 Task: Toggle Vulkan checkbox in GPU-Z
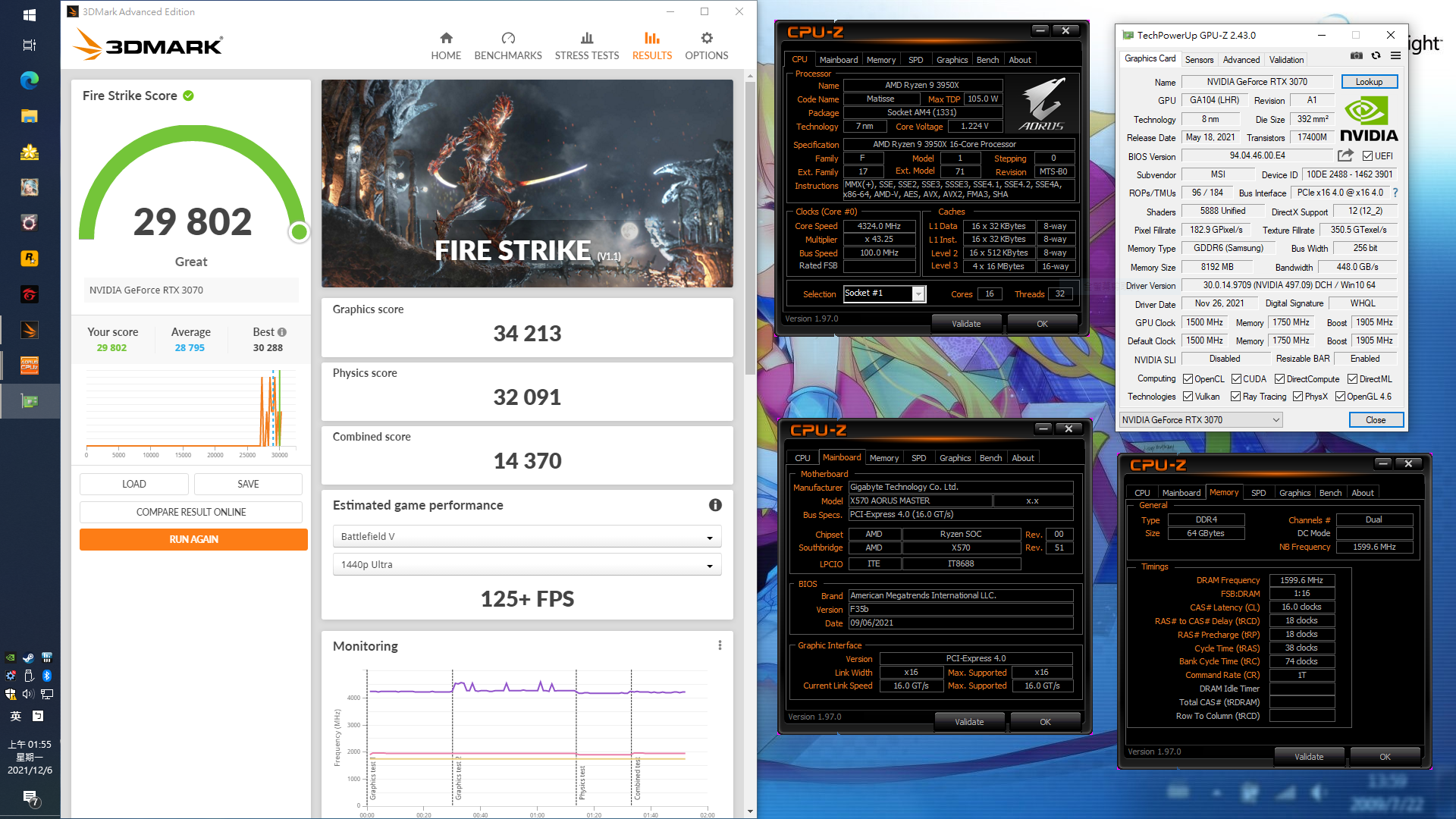point(1188,397)
